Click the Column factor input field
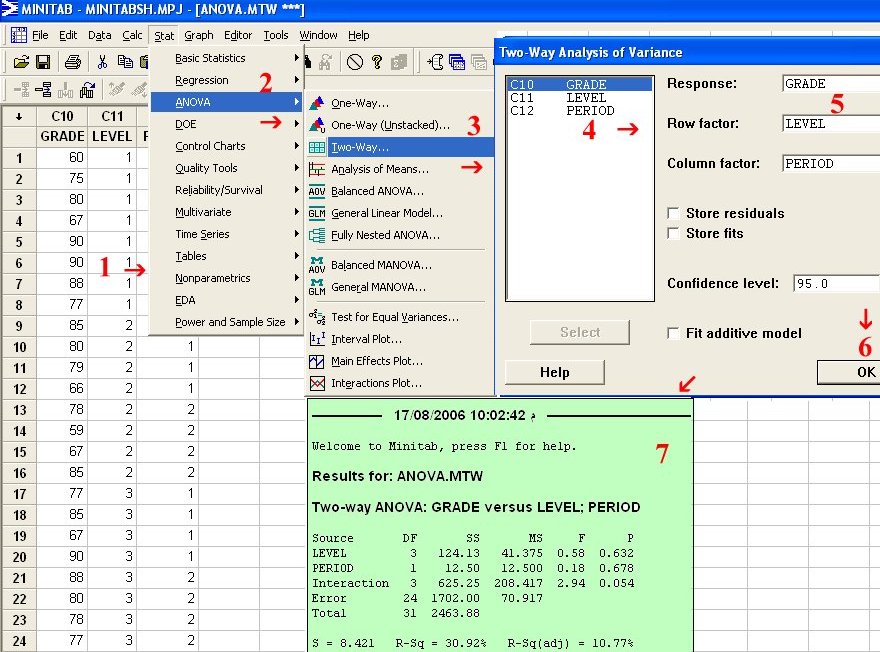This screenshot has width=880, height=652. point(831,163)
